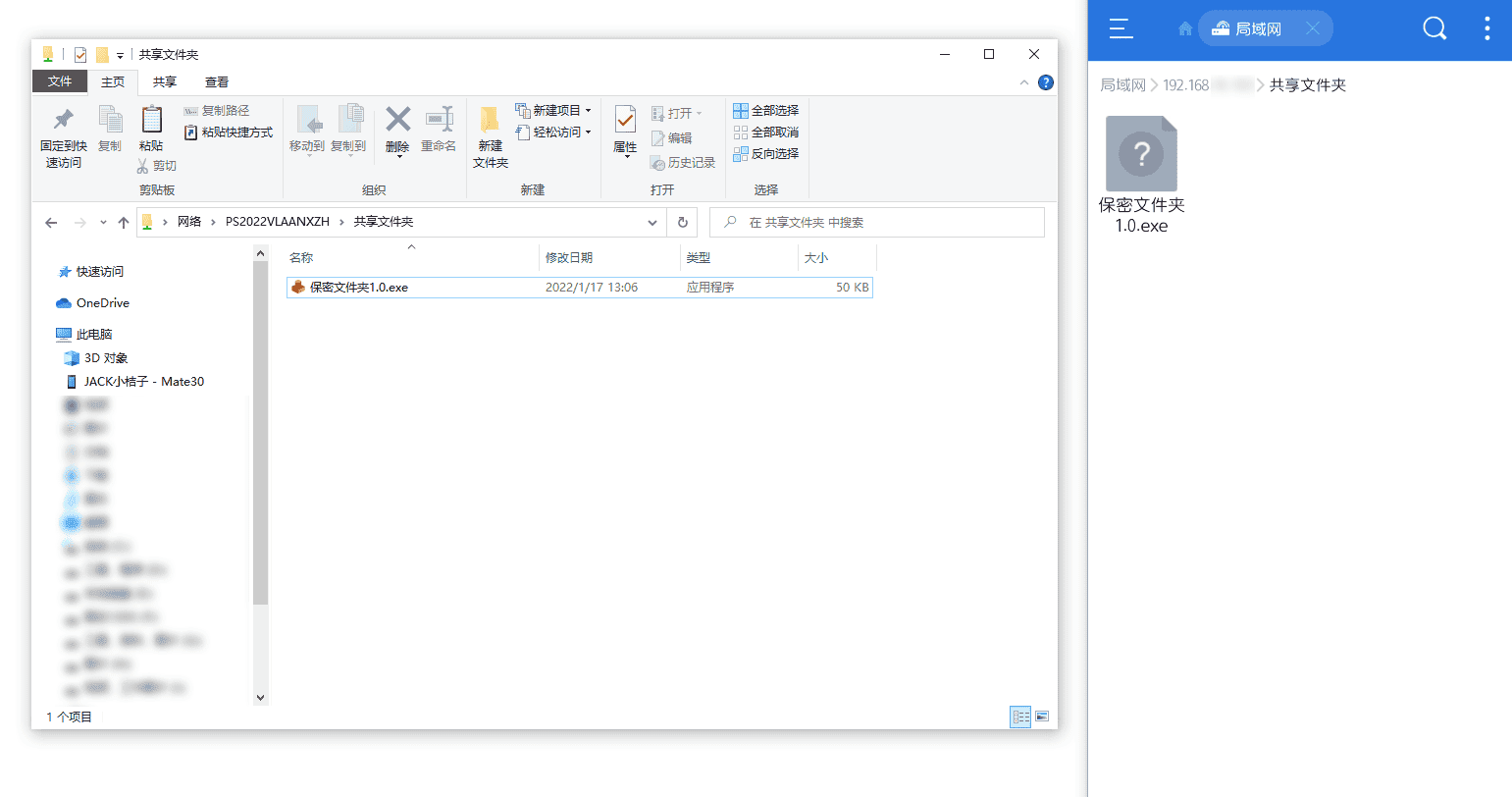This screenshot has height=797, width=1512.
Task: Click the Up one level arrow
Action: (123, 223)
